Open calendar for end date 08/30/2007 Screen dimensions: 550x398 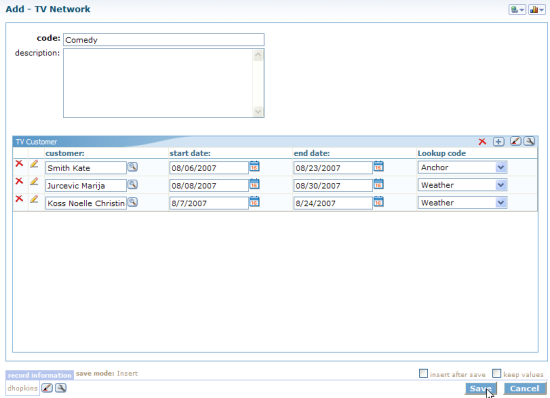(378, 184)
